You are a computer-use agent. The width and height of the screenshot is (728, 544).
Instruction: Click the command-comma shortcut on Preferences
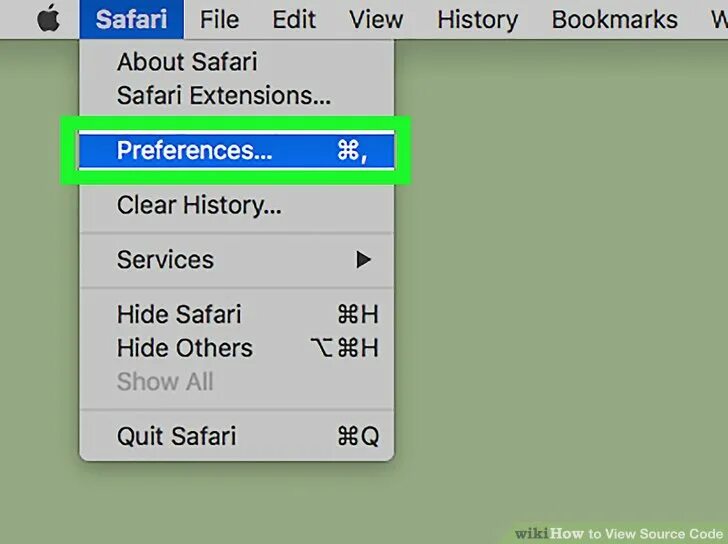coord(352,151)
